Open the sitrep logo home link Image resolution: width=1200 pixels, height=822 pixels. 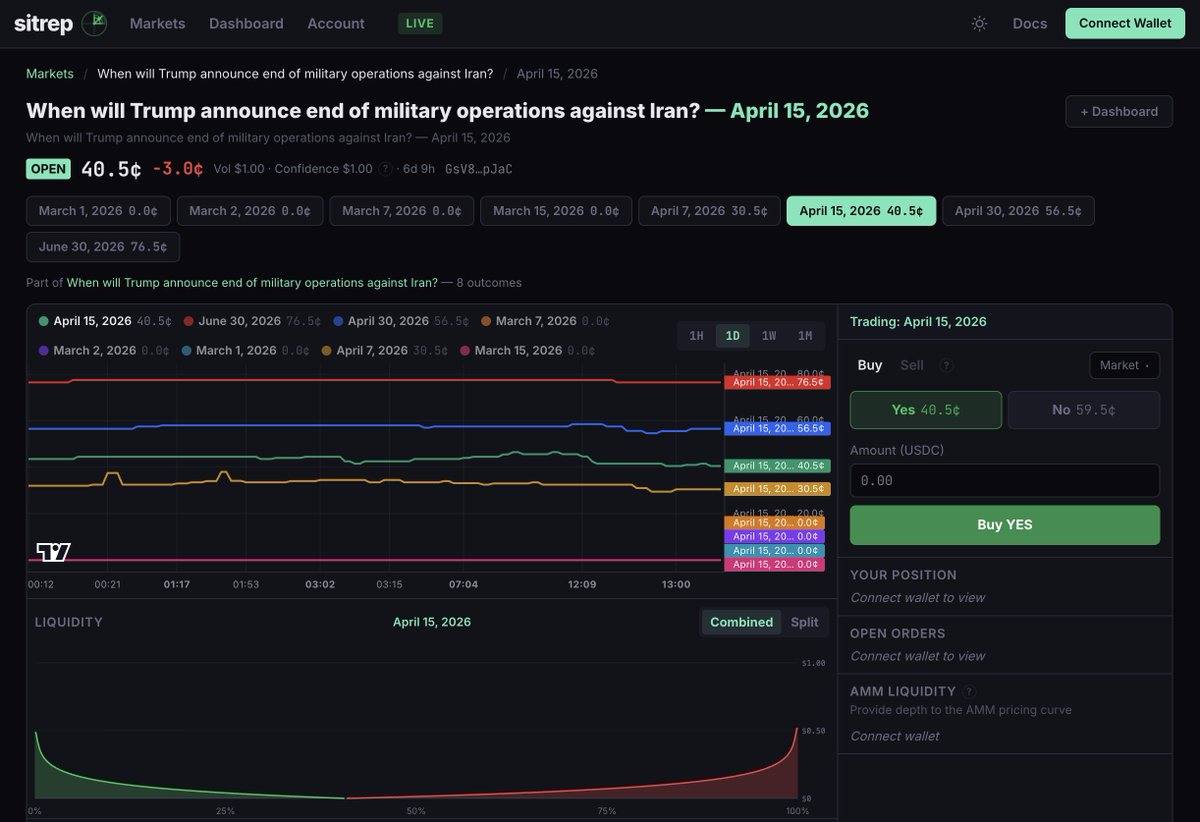[x=60, y=23]
